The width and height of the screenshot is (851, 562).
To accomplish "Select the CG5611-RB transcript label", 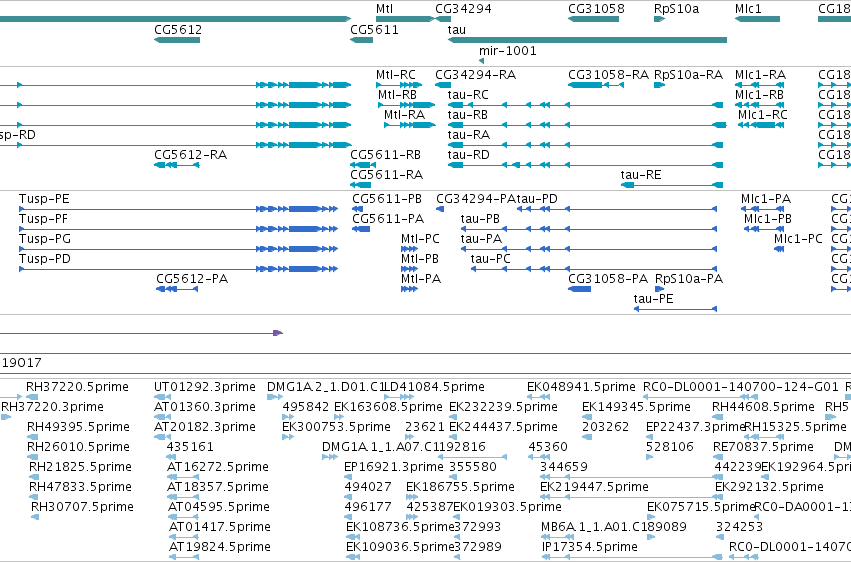I will 385,155.
